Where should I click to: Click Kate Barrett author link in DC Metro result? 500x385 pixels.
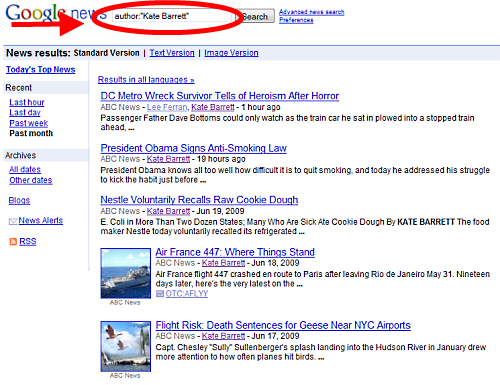[213, 107]
